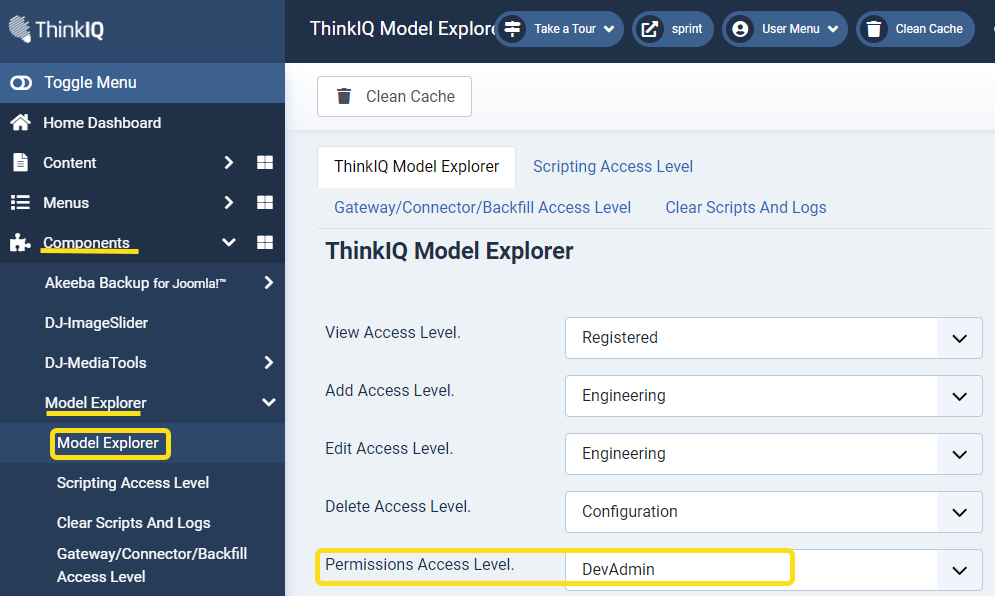Open the Components dashboard grid icon

point(265,242)
